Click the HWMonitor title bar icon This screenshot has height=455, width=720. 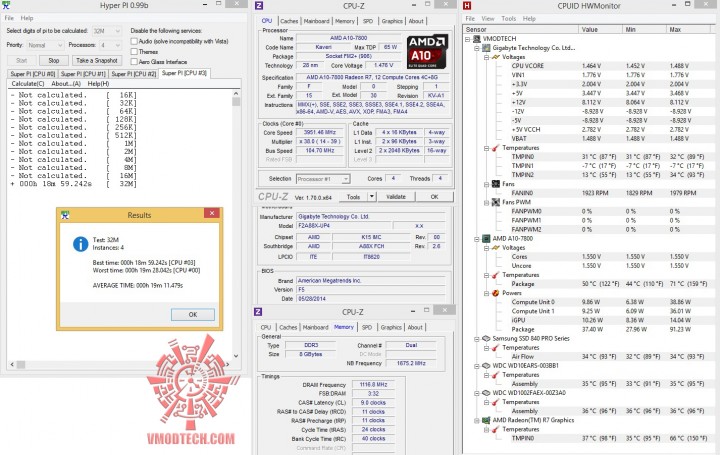click(467, 6)
